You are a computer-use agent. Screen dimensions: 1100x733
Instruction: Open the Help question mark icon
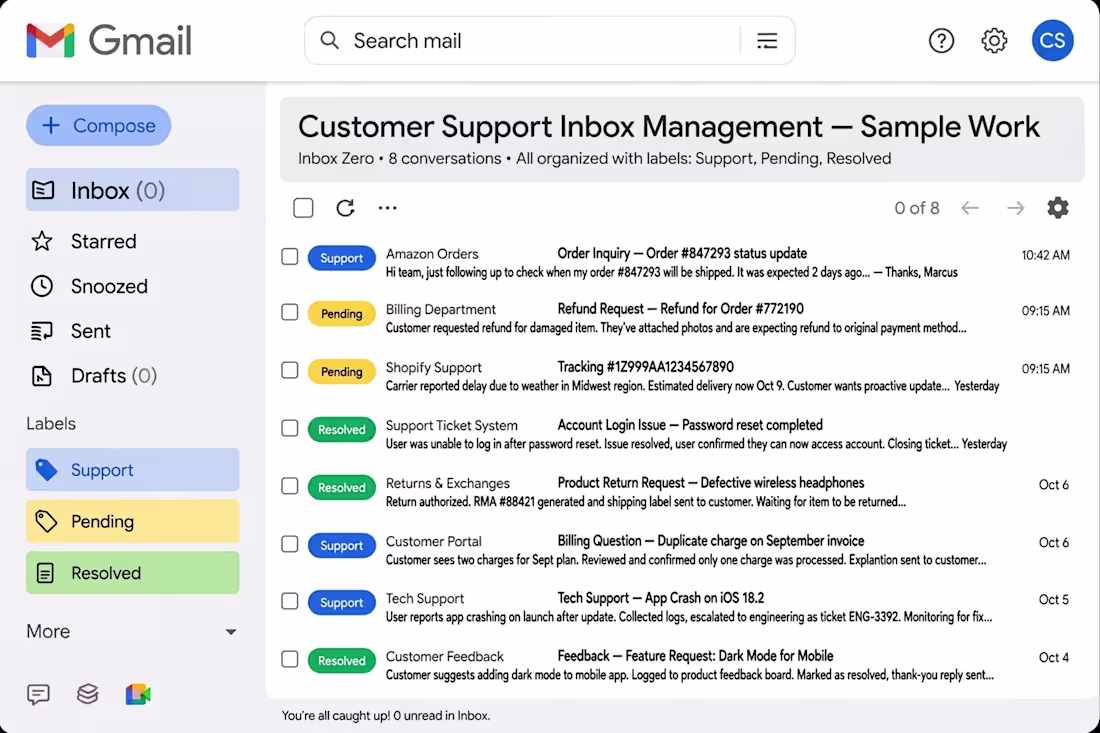tap(941, 41)
